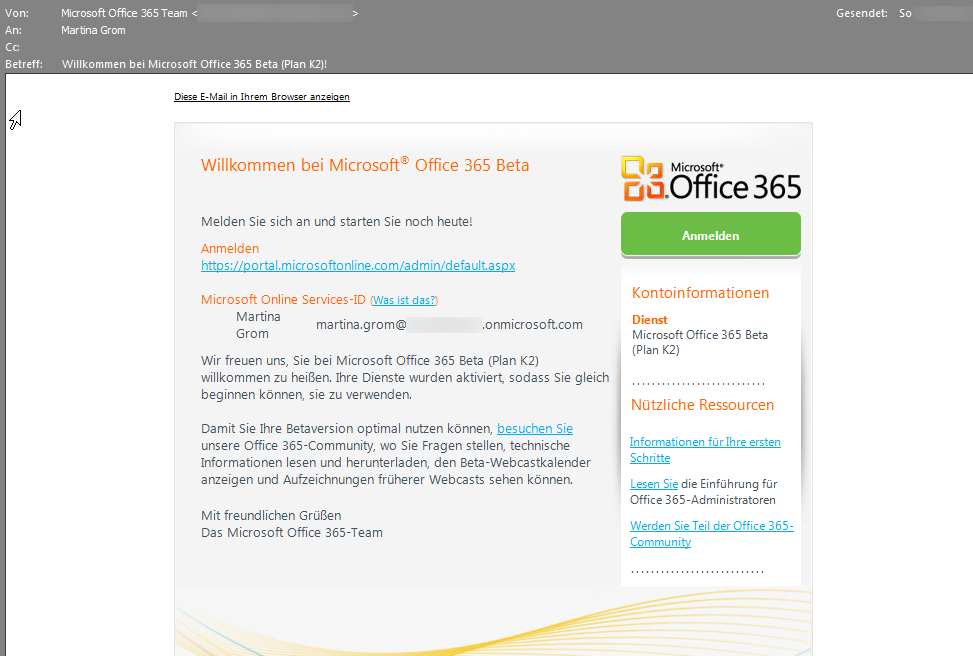Follow the 'besuchen Sie' community link
This screenshot has width=973, height=656.
(535, 428)
